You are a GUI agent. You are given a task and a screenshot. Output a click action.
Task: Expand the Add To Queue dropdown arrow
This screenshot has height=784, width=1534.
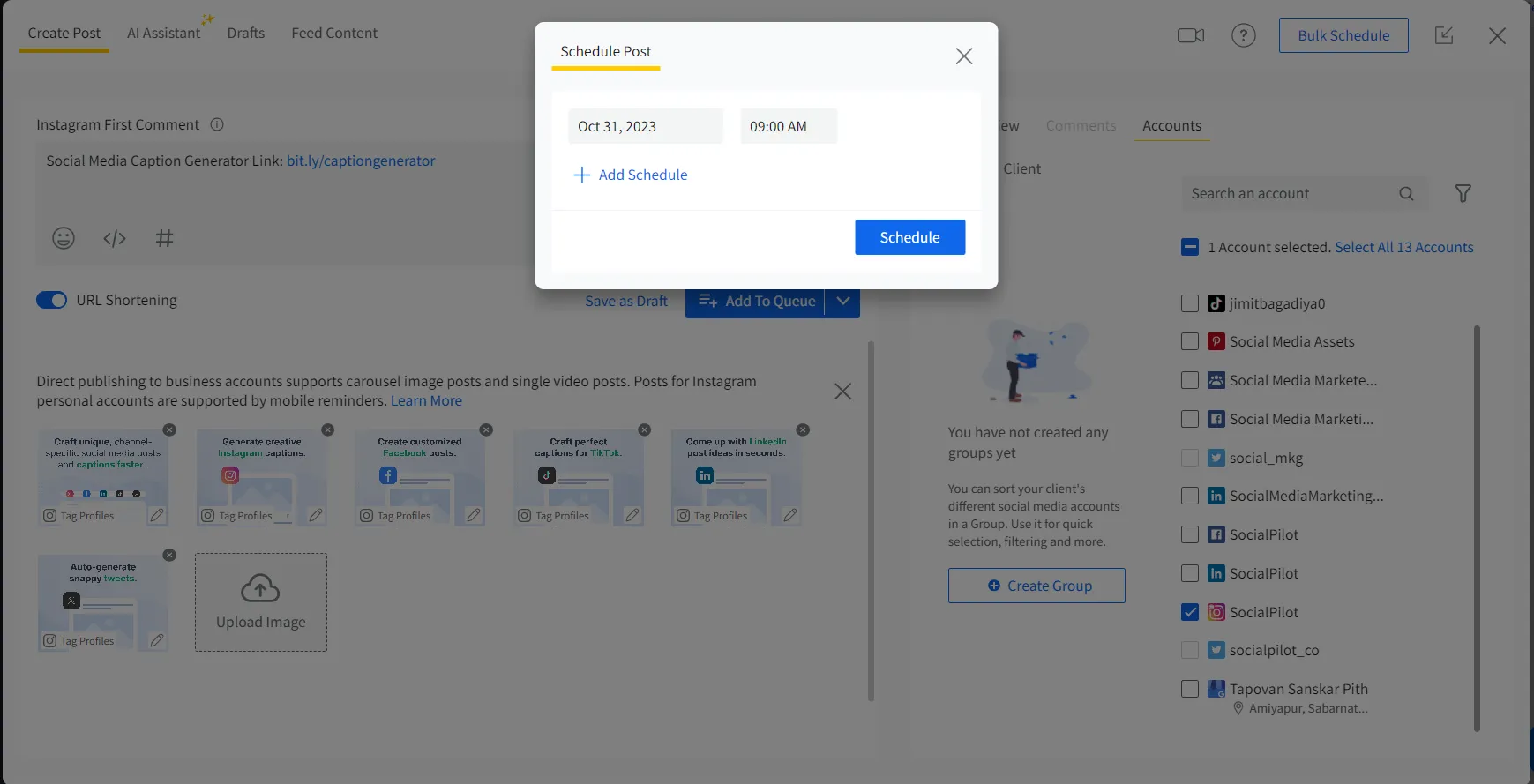click(x=842, y=301)
